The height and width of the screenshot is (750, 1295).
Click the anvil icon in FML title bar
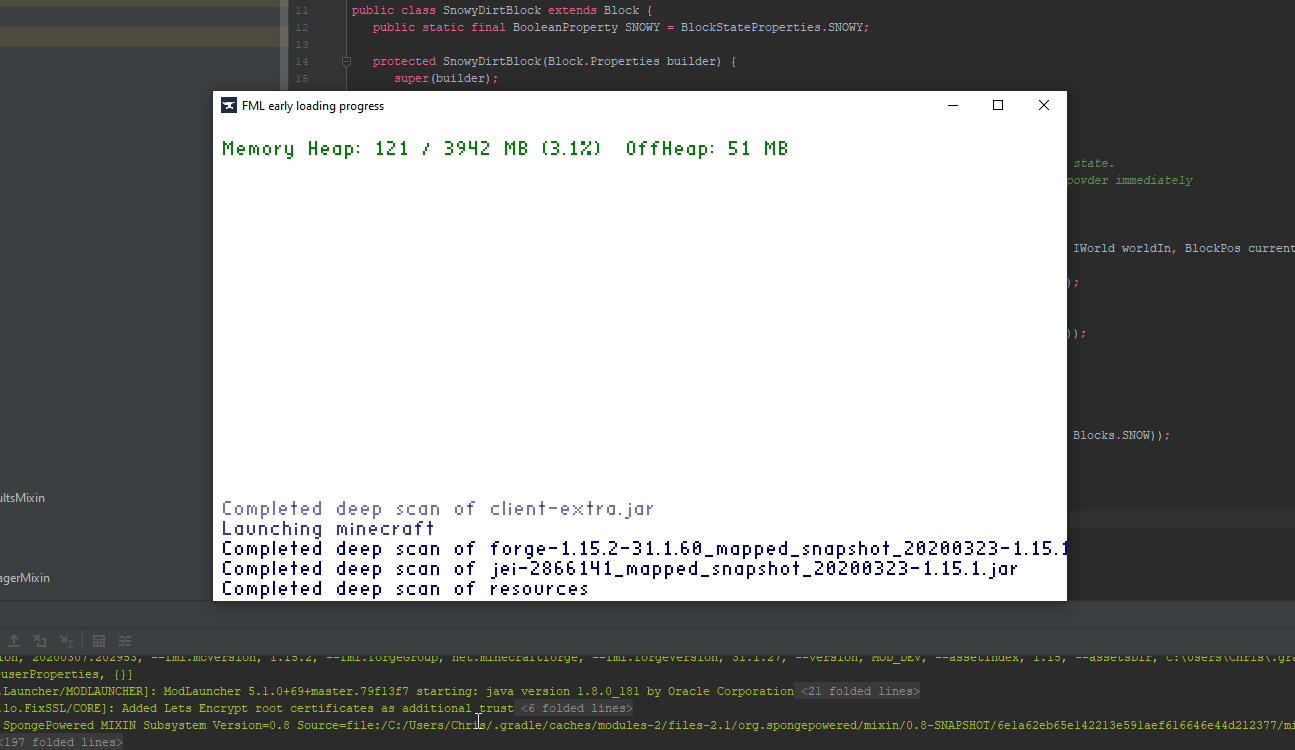pyautogui.click(x=229, y=106)
